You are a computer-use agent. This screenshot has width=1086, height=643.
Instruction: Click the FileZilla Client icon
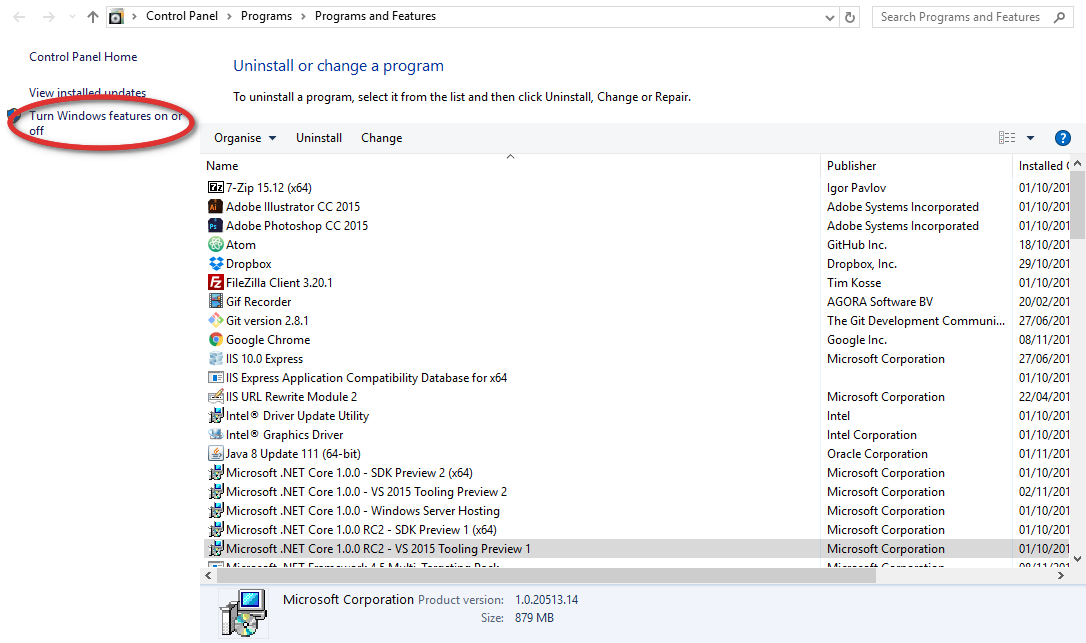pos(215,283)
